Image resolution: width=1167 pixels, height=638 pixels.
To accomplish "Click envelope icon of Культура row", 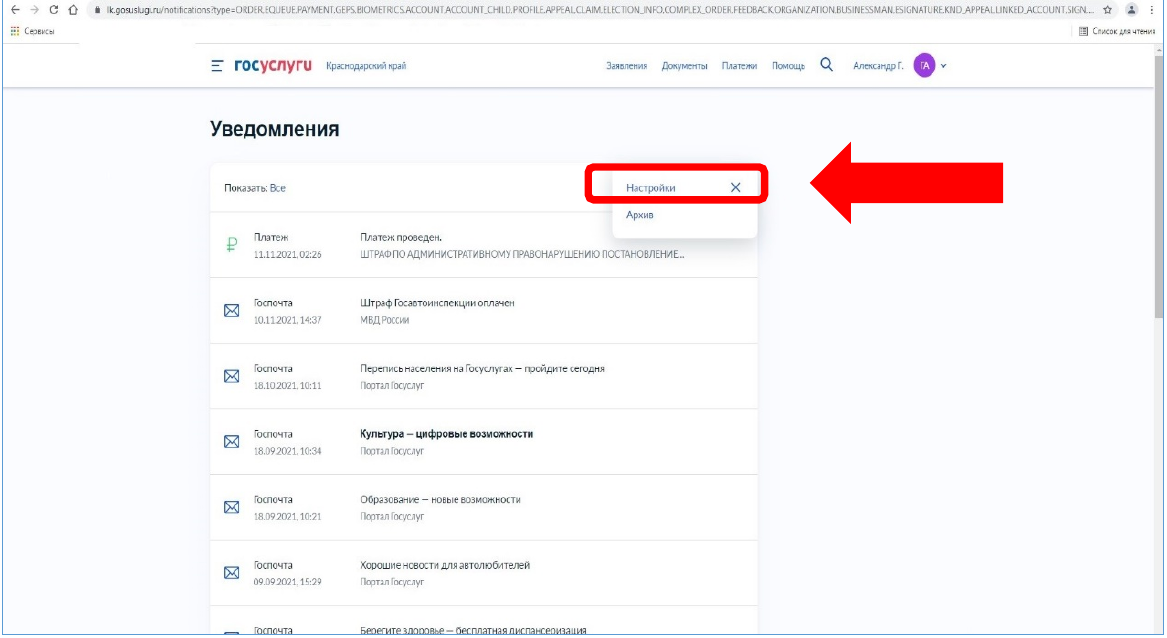I will [x=231, y=441].
